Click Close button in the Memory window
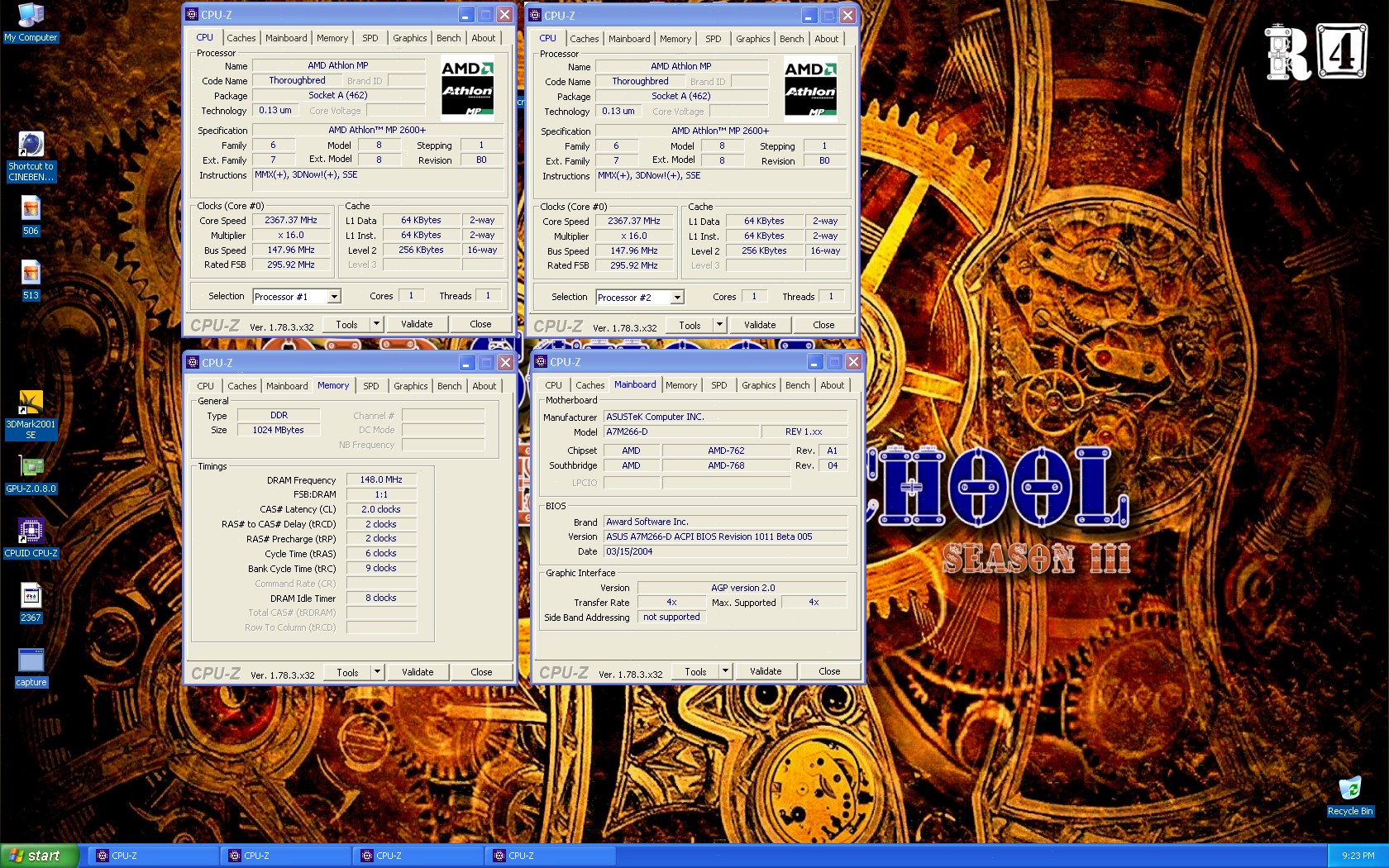 (481, 672)
